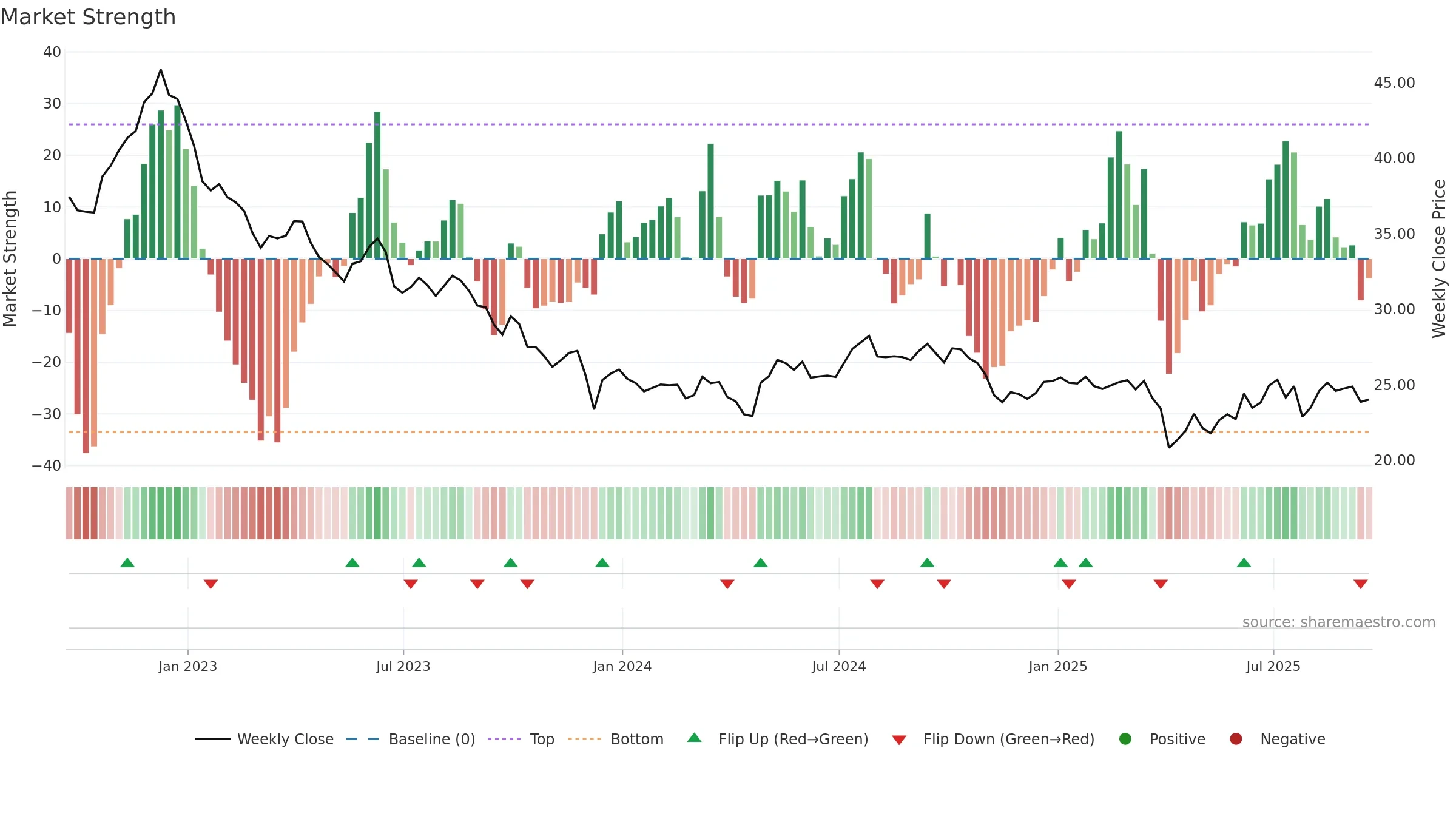Click the 30.00 tick on the price axis
Image resolution: width=1456 pixels, height=819 pixels.
1395,309
